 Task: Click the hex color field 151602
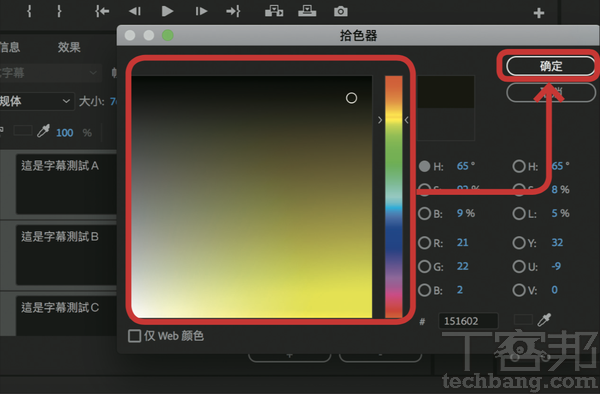tap(468, 321)
